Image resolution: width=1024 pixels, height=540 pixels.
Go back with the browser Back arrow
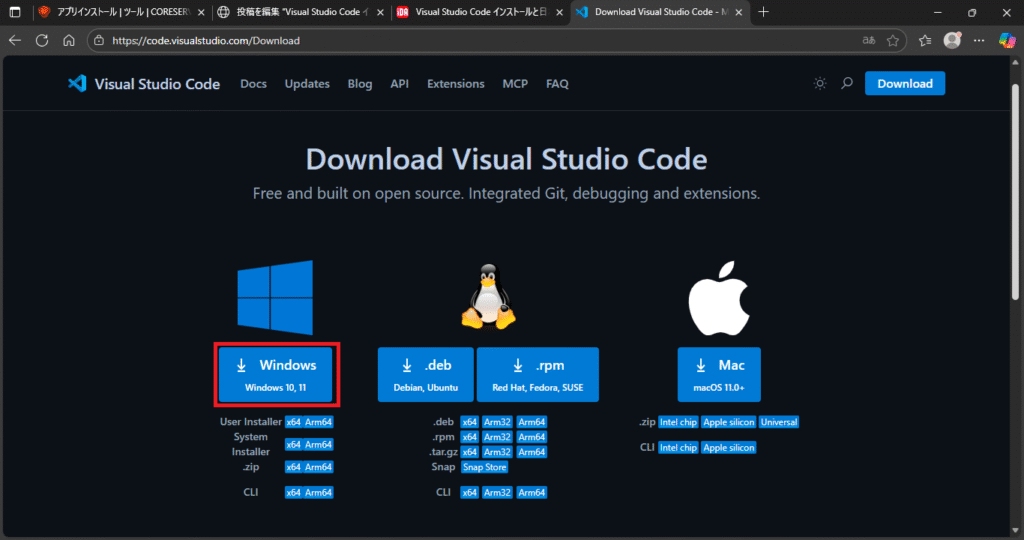[15, 41]
